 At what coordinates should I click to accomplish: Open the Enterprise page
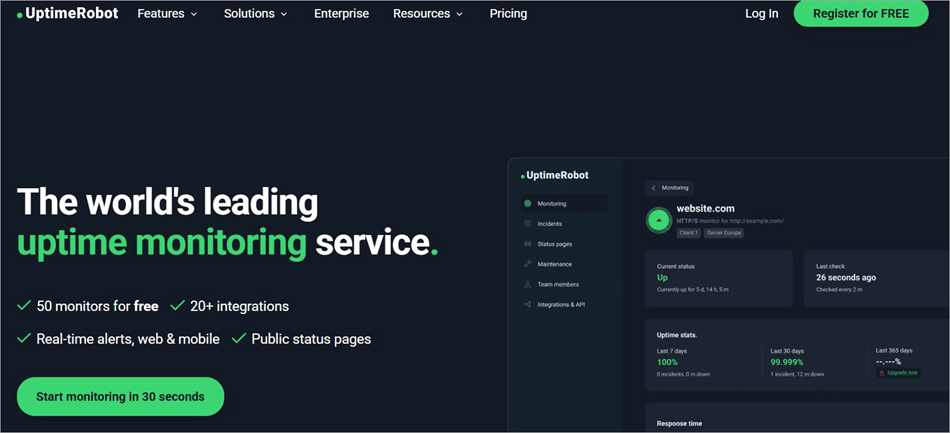coord(341,13)
